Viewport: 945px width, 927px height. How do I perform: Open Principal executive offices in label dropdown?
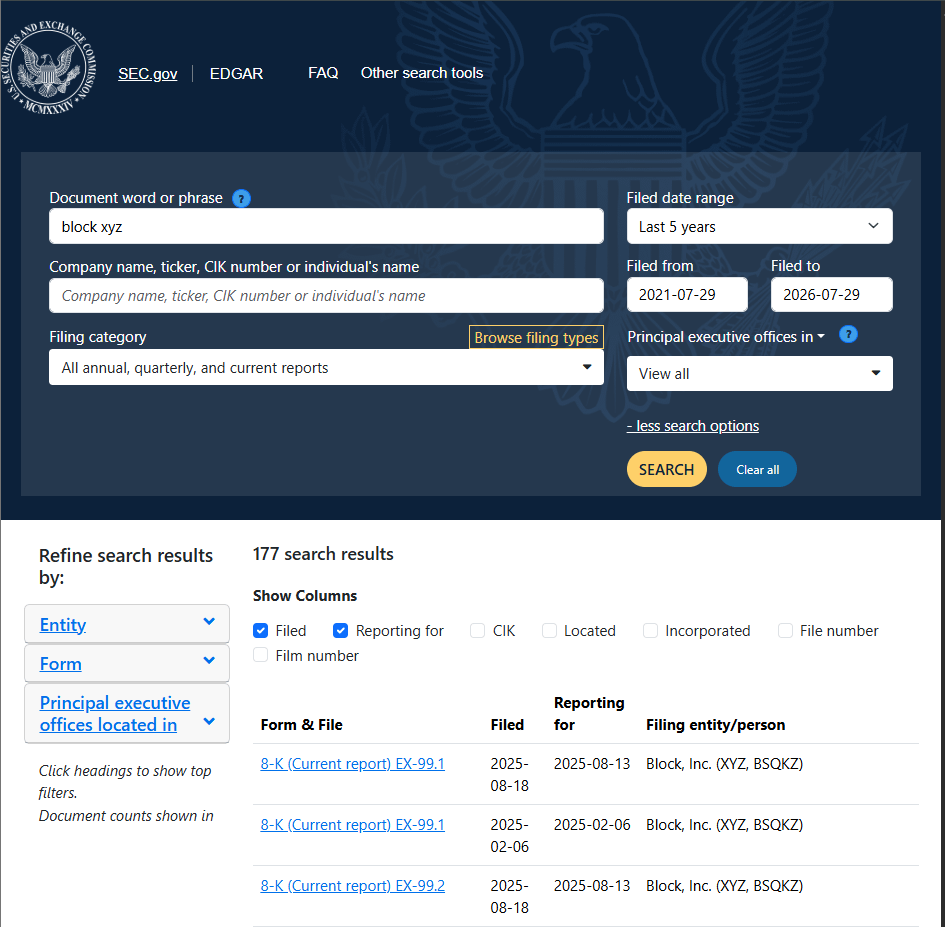726,337
